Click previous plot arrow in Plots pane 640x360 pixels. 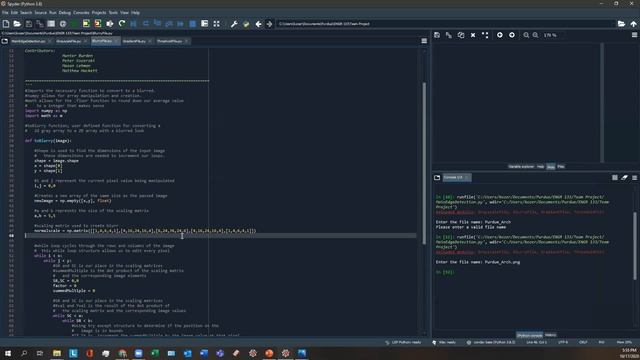click(500, 35)
